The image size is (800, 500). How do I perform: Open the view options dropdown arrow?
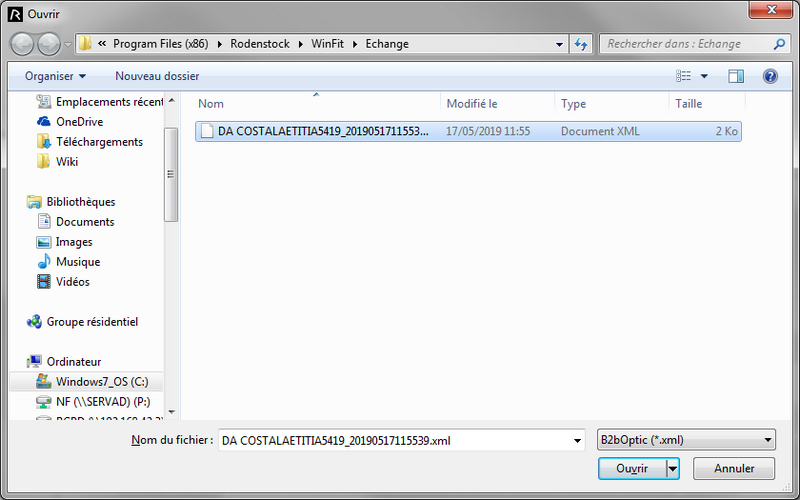click(704, 77)
